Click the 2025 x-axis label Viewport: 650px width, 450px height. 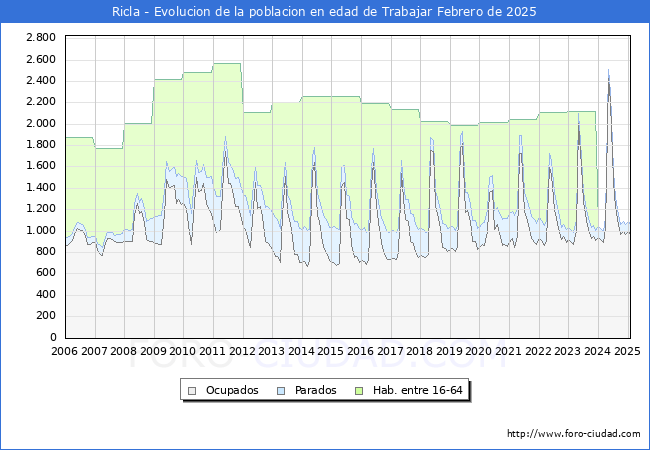pyautogui.click(x=627, y=351)
